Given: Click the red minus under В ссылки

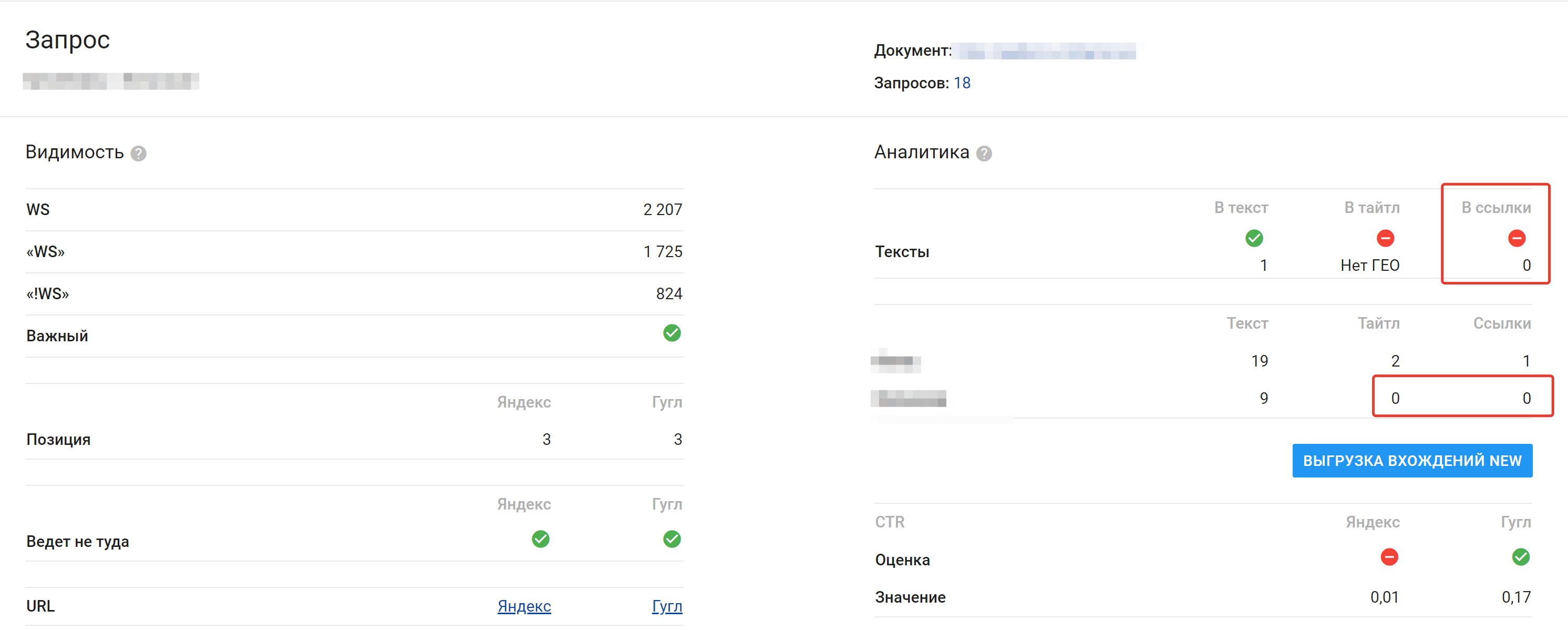Looking at the screenshot, I should click(1517, 238).
